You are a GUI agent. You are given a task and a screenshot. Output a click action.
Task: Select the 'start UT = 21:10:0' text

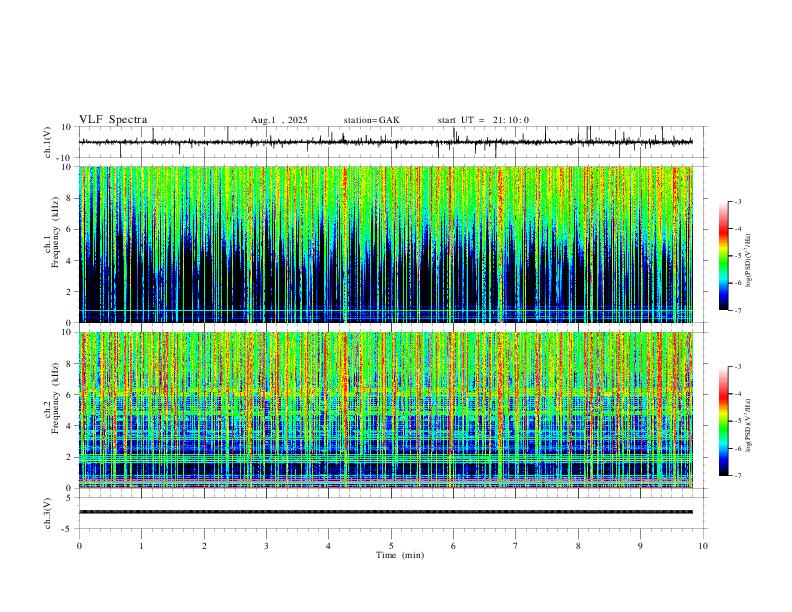coord(483,120)
